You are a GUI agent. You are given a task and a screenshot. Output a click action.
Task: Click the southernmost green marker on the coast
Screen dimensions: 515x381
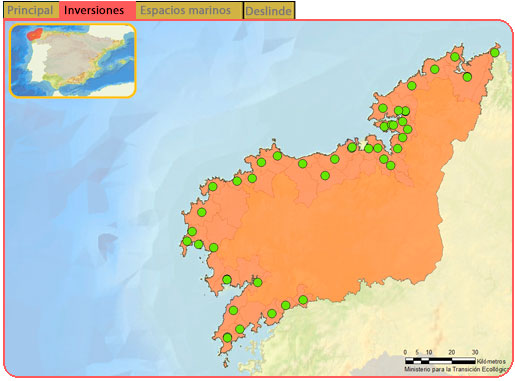[227, 338]
